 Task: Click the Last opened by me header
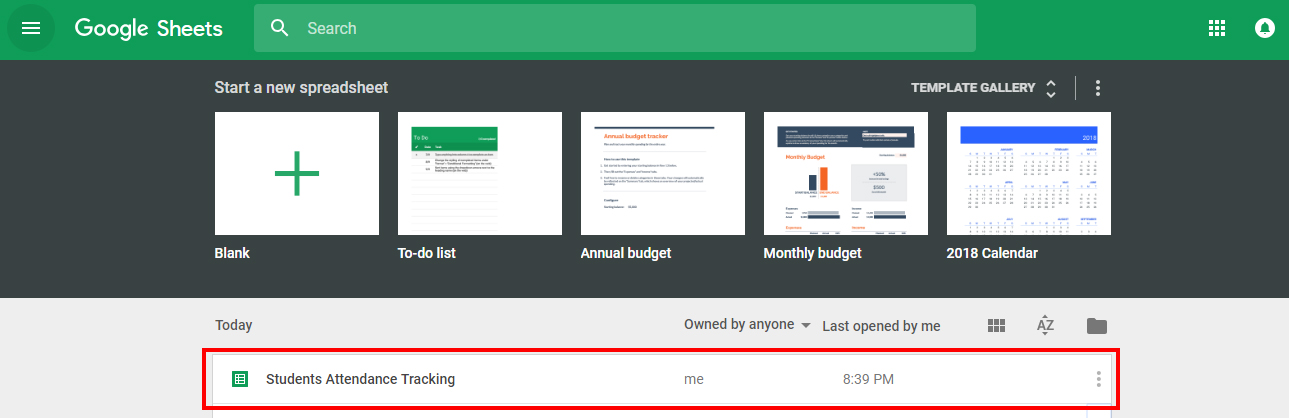coord(881,326)
